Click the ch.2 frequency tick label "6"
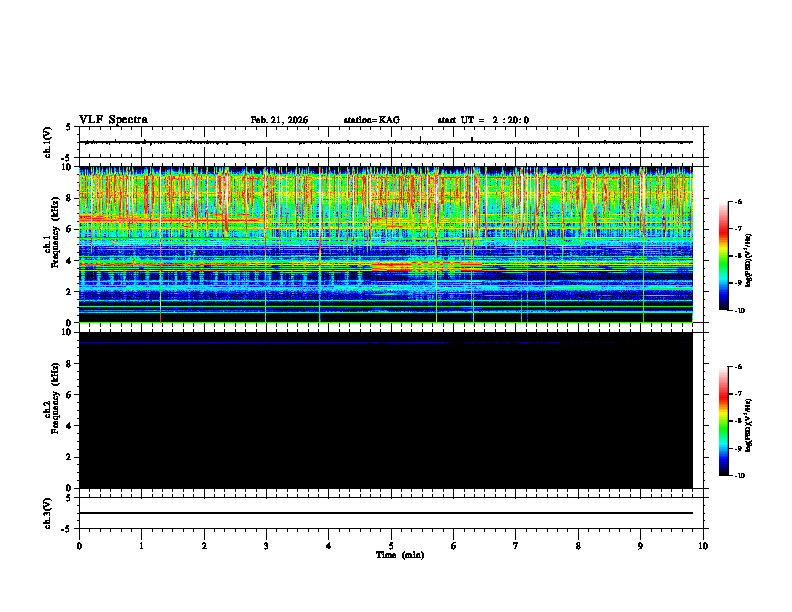This screenshot has height=612, width=792. (x=70, y=395)
